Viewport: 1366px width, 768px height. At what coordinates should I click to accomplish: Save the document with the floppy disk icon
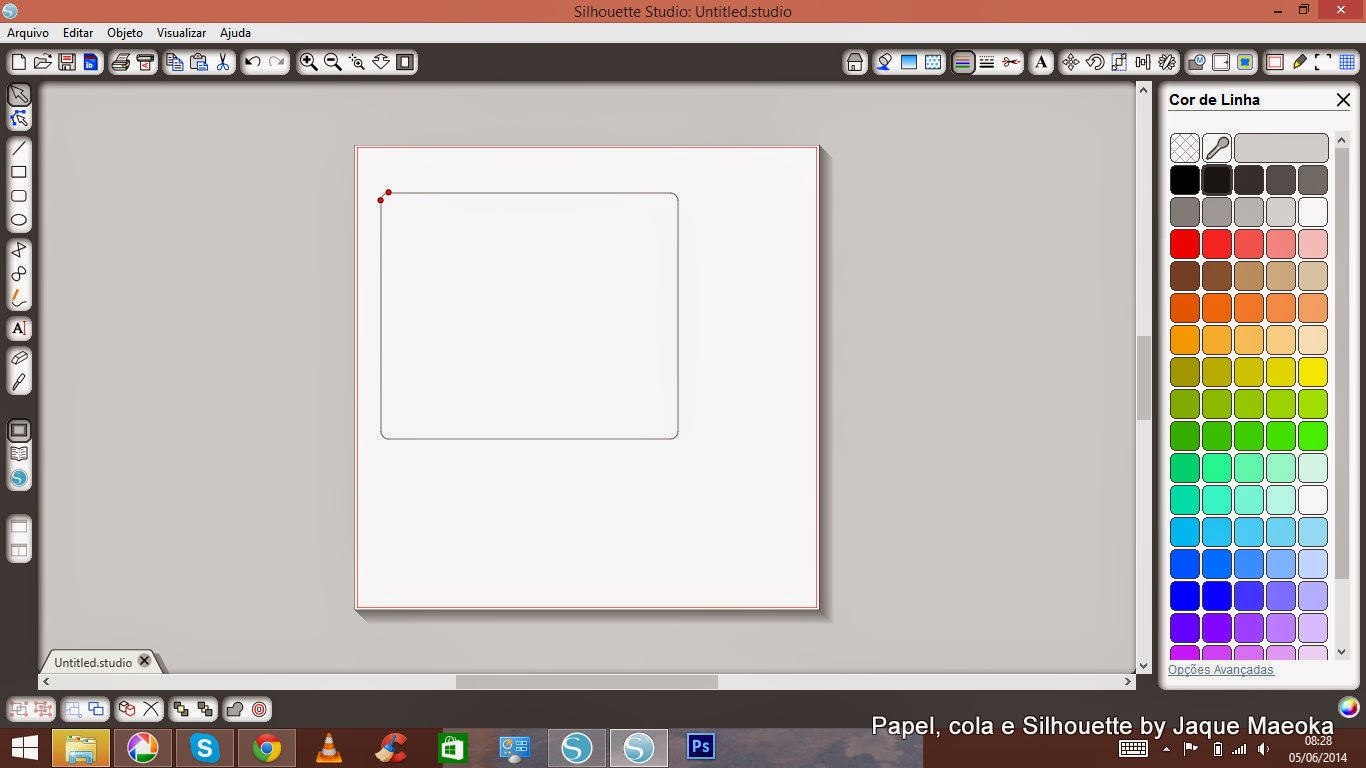(x=66, y=62)
